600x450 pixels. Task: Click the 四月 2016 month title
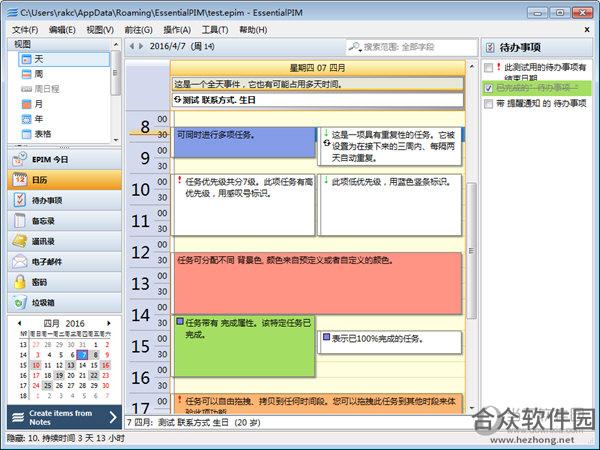point(64,323)
